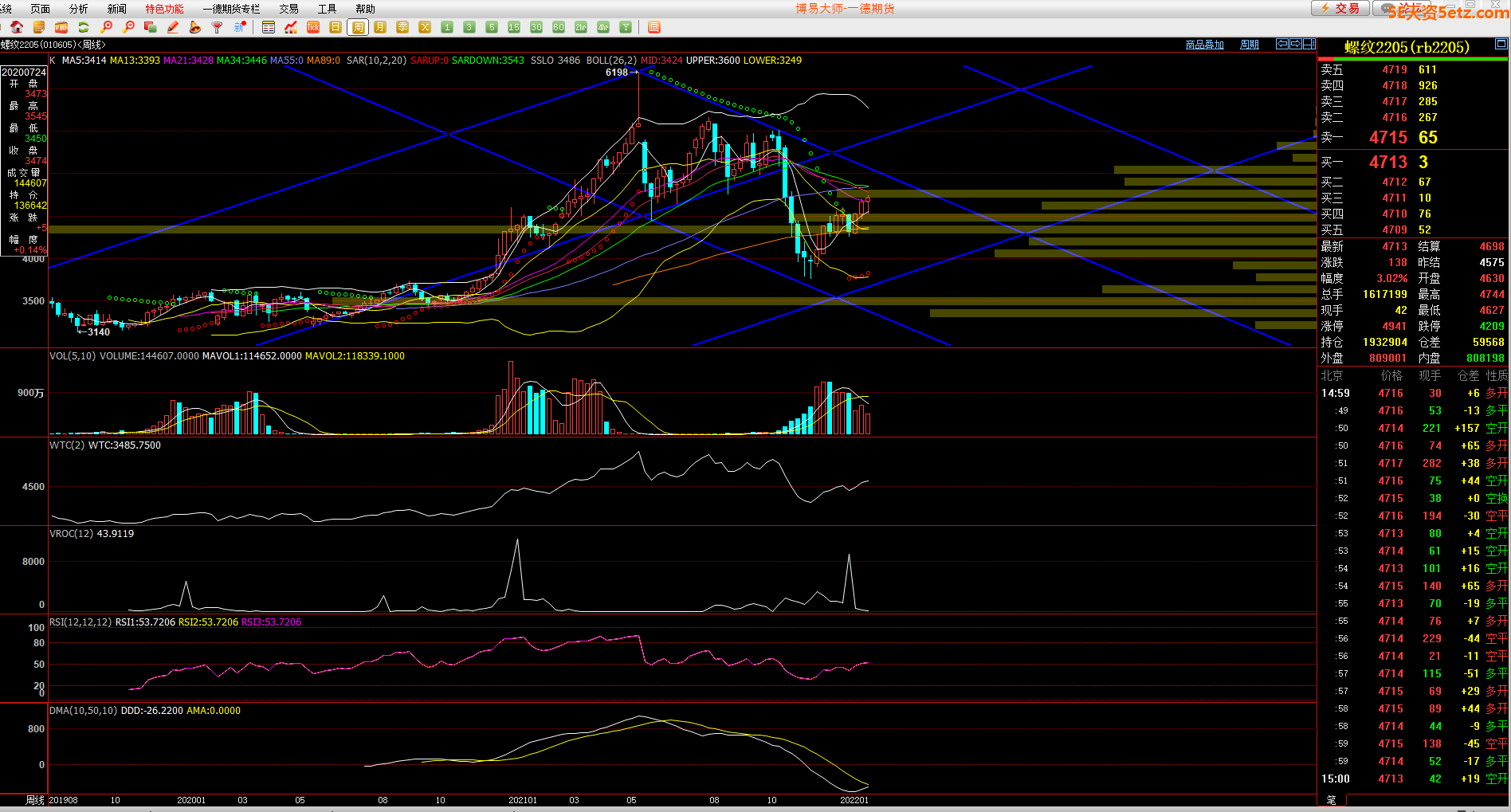
Task: Click the 交易 trade button
Action: (x=1340, y=8)
